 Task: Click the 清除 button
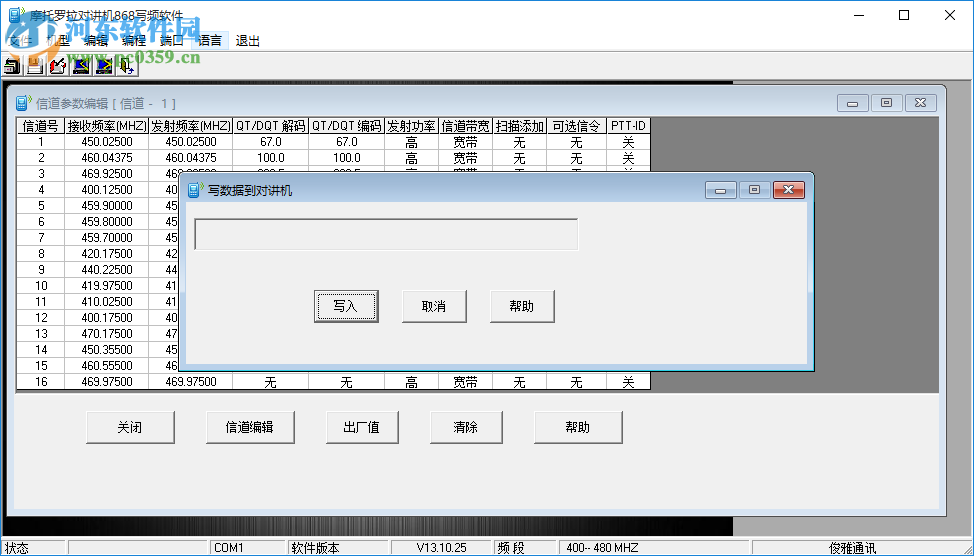[466, 427]
